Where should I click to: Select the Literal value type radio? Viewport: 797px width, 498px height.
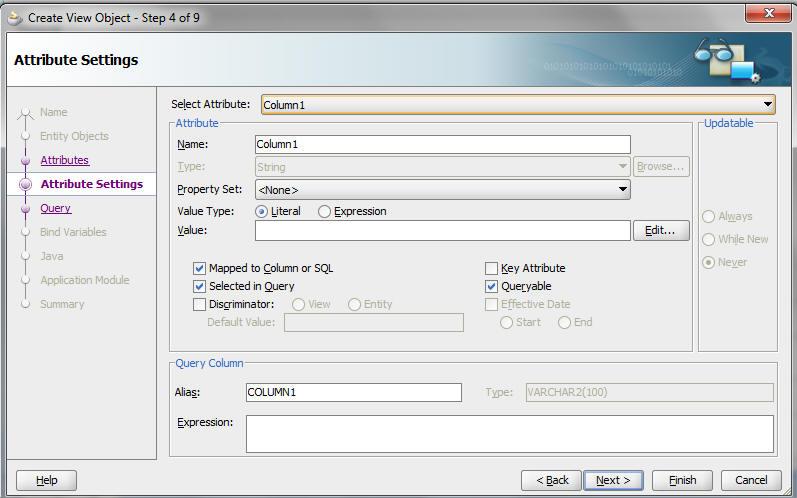click(x=261, y=211)
